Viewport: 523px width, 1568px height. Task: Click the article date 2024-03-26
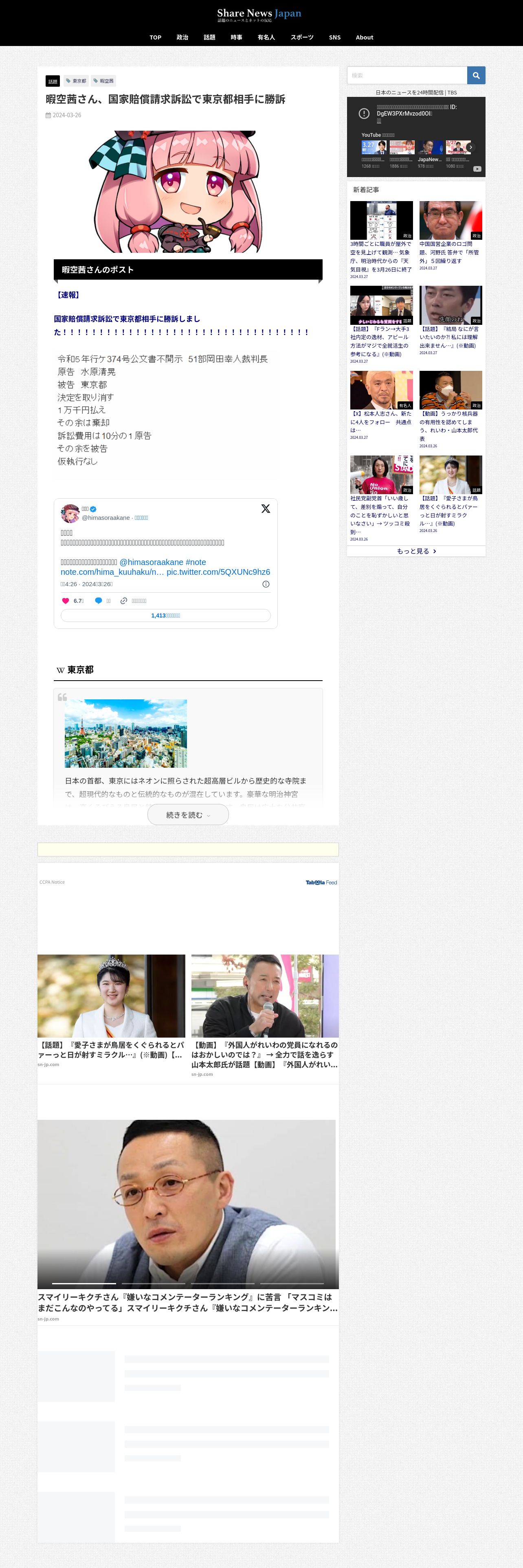coord(66,115)
